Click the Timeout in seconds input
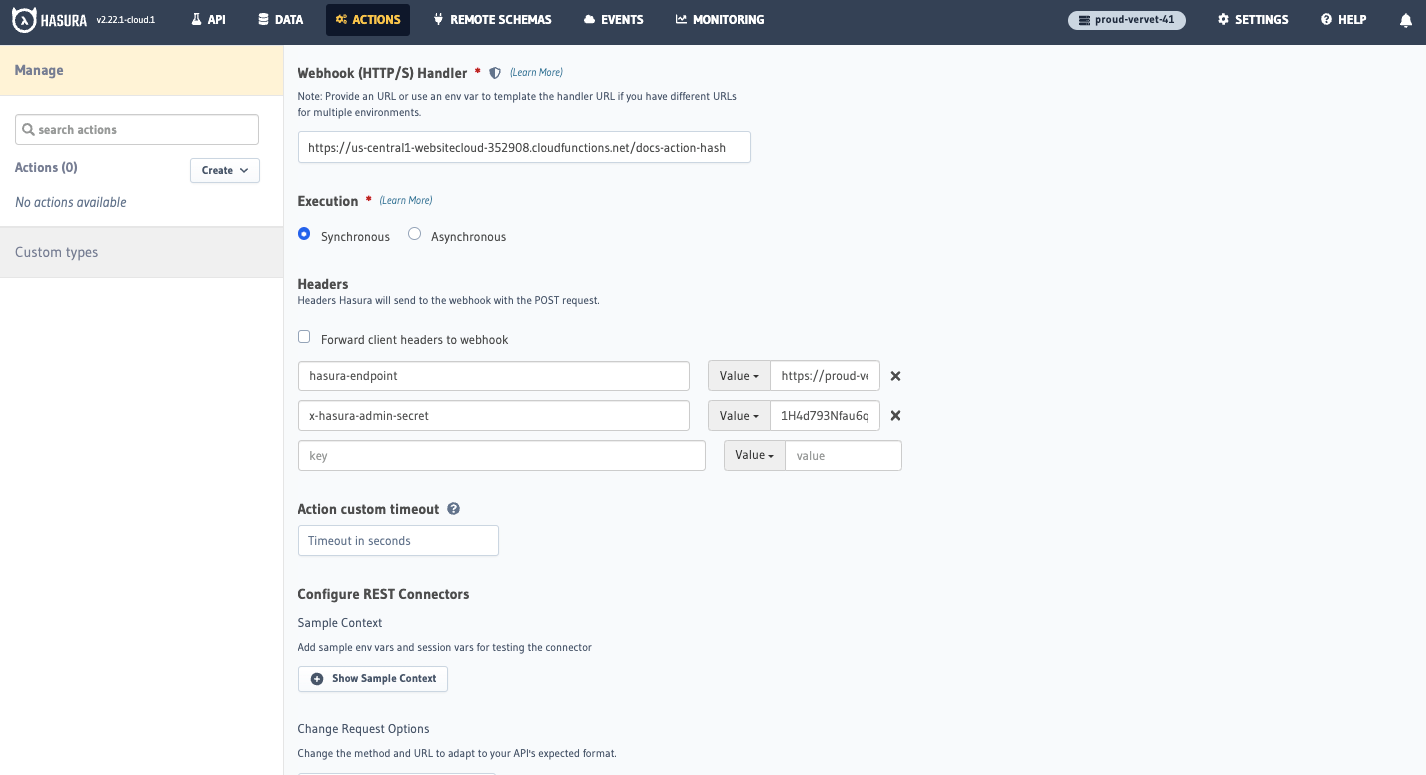 pyautogui.click(x=398, y=540)
